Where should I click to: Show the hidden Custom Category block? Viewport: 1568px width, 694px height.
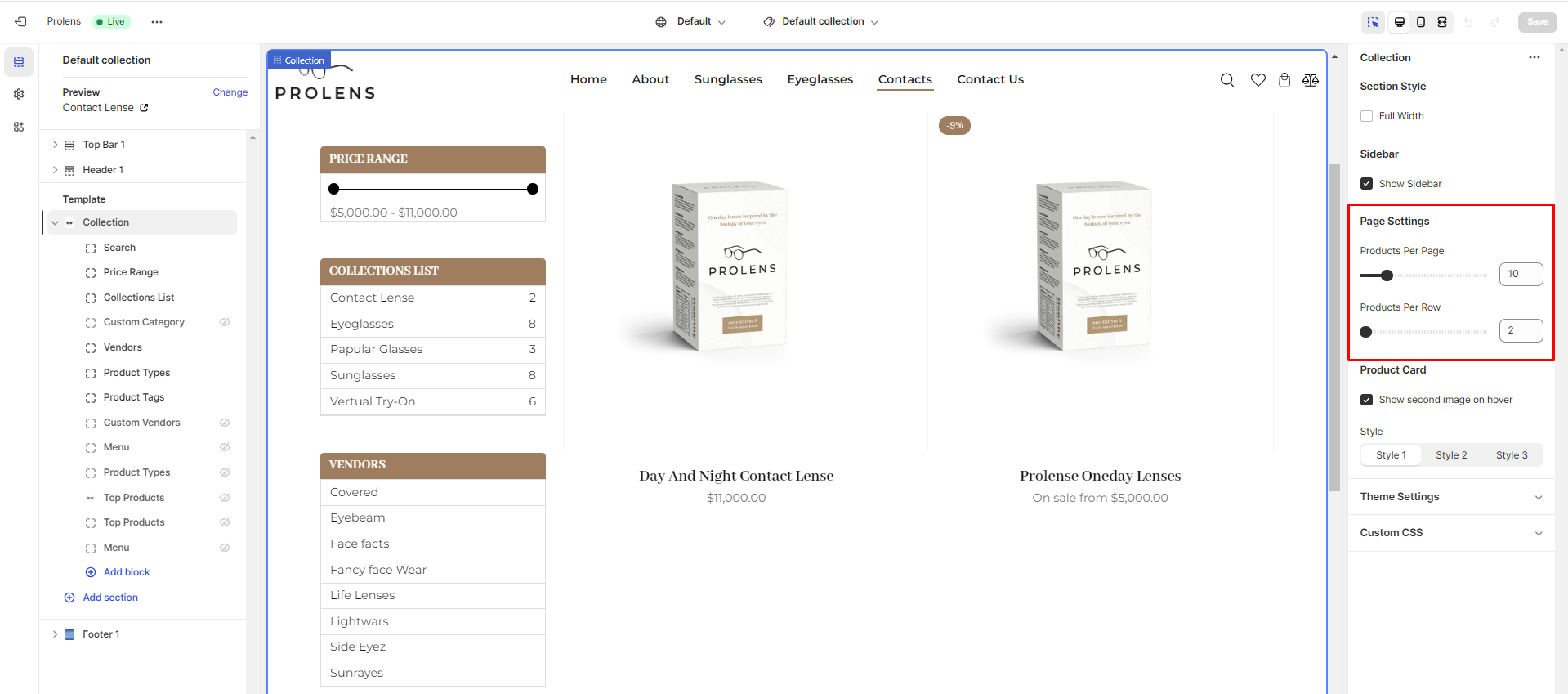(225, 322)
